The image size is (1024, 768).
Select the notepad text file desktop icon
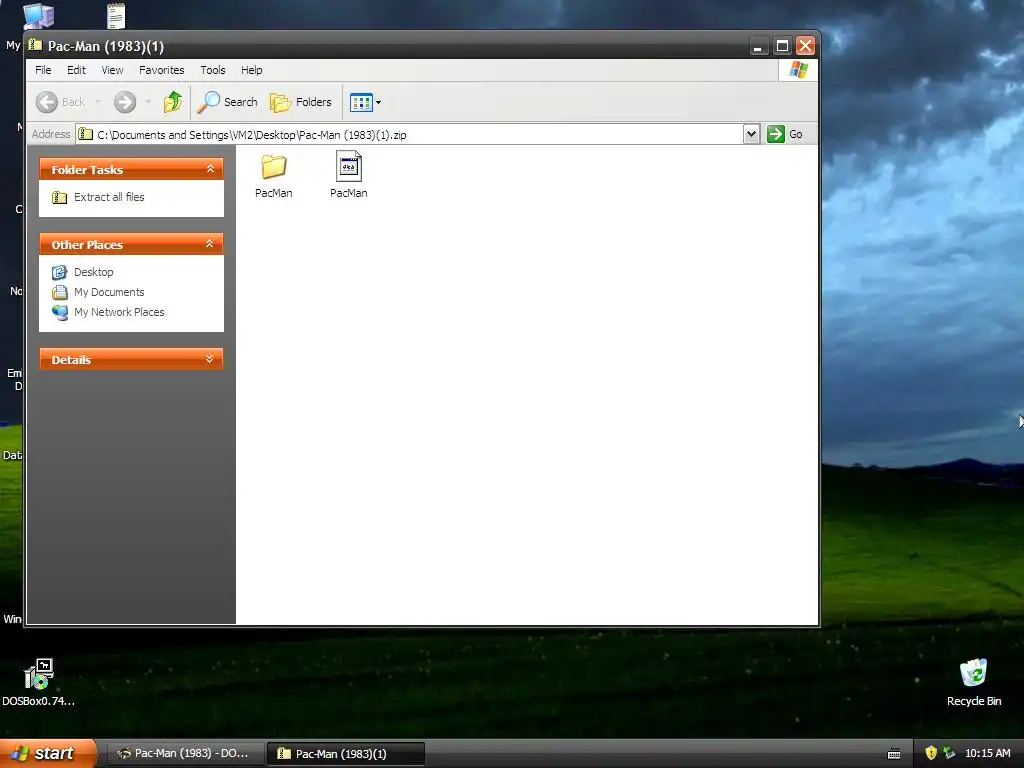coord(116,16)
